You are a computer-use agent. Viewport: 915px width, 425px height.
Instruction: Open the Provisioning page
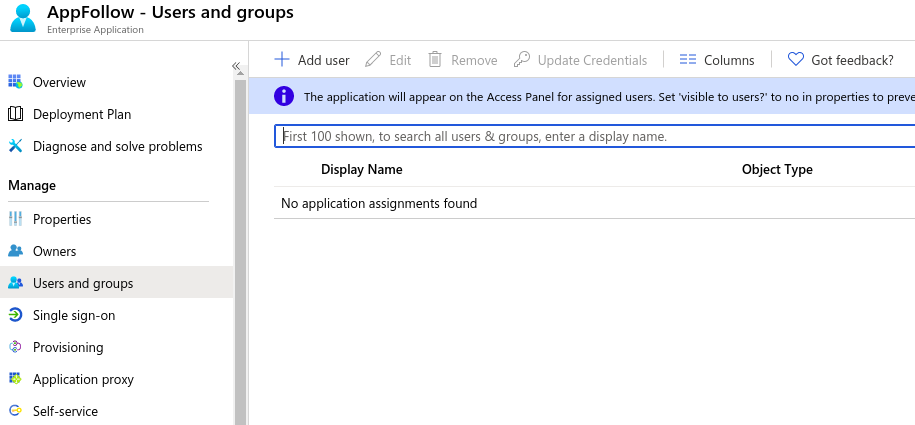tap(68, 348)
